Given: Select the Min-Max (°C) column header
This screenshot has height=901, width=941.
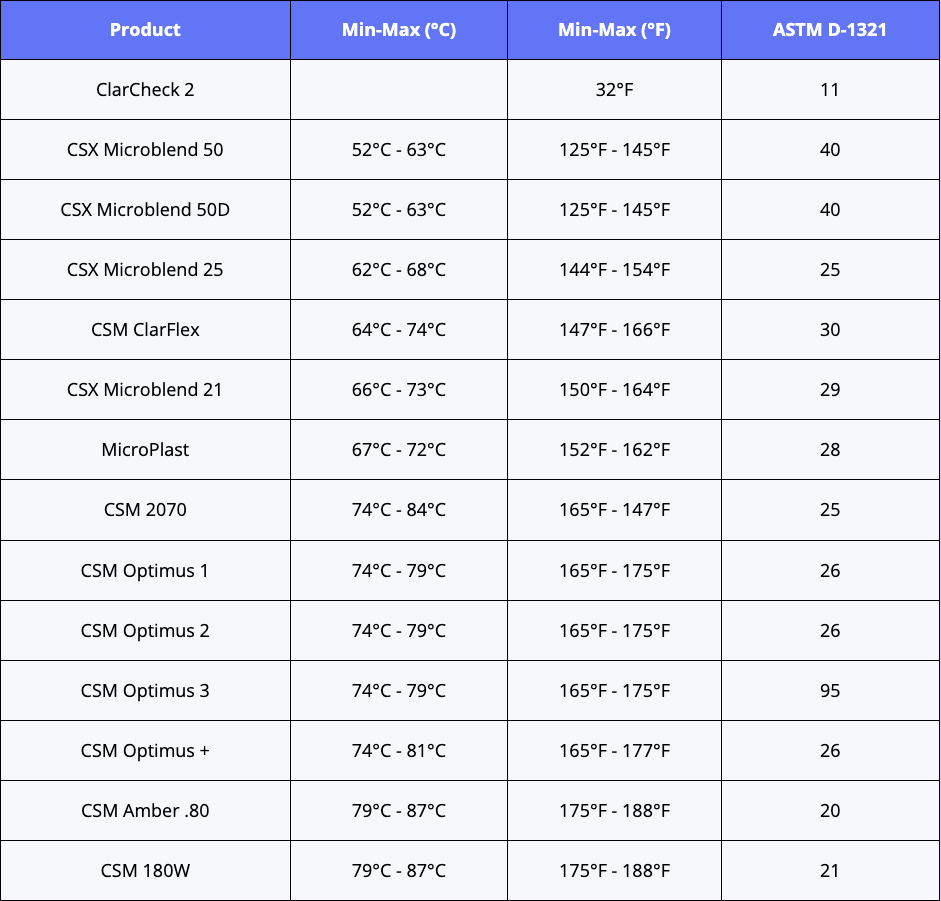Looking at the screenshot, I should [x=399, y=30].
